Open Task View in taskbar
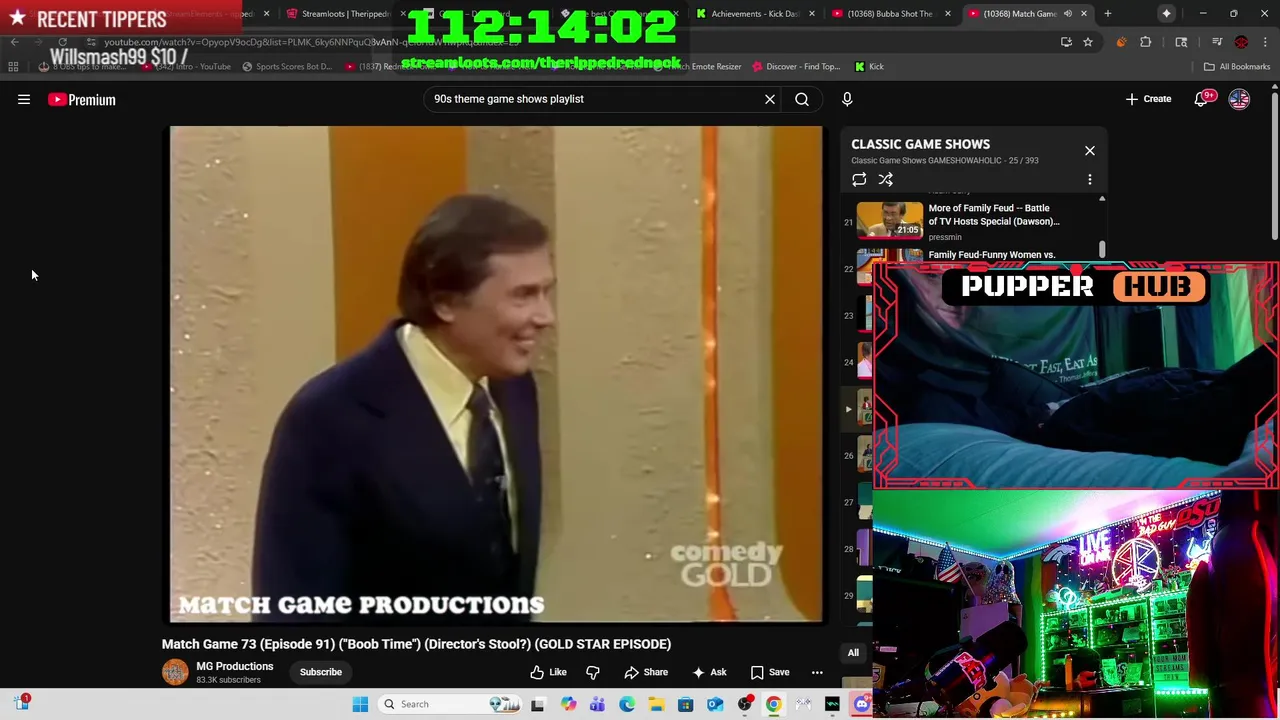The width and height of the screenshot is (1280, 720). coord(538,704)
